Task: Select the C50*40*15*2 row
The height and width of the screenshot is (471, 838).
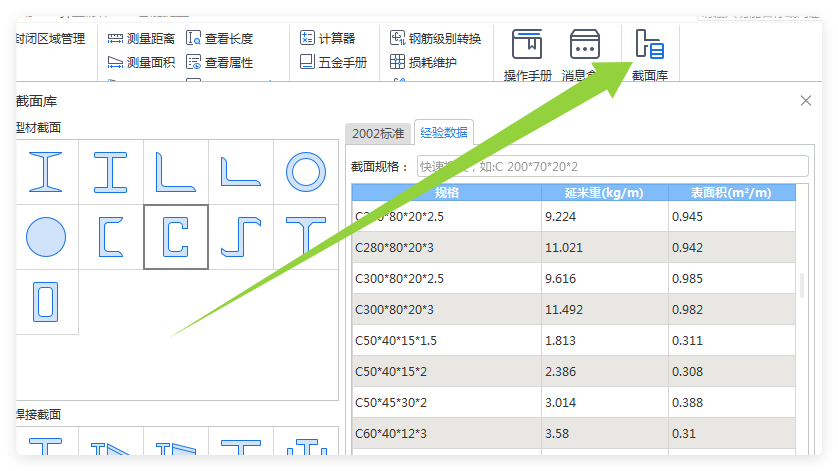Action: click(573, 372)
